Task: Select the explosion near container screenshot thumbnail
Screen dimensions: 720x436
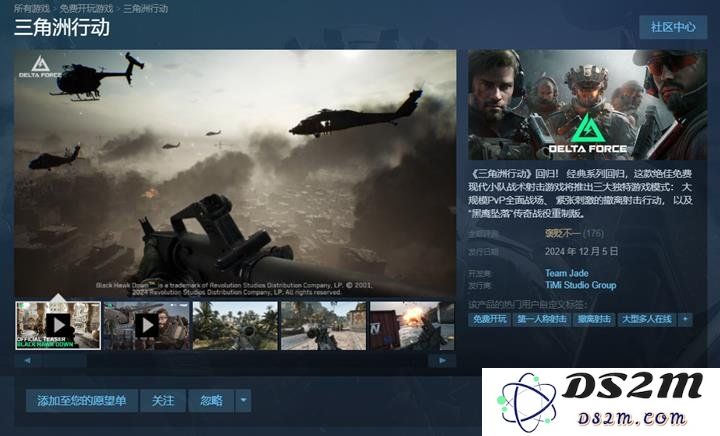Action: (412, 325)
